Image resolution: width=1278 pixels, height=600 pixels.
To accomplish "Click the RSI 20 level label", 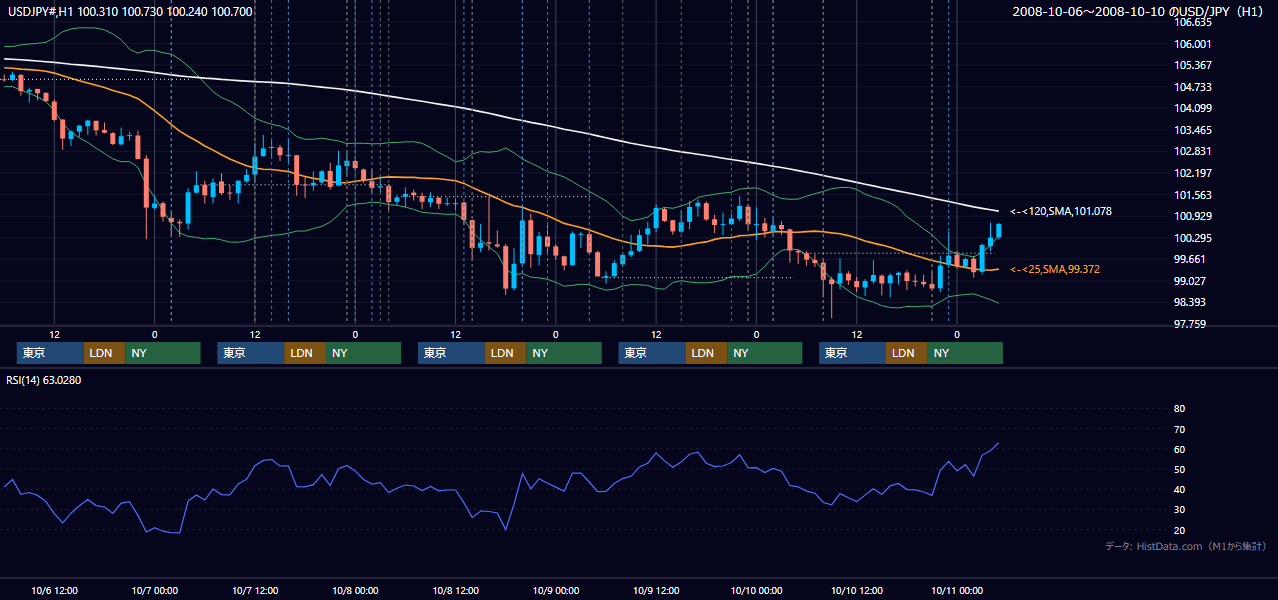I will pos(1179,530).
